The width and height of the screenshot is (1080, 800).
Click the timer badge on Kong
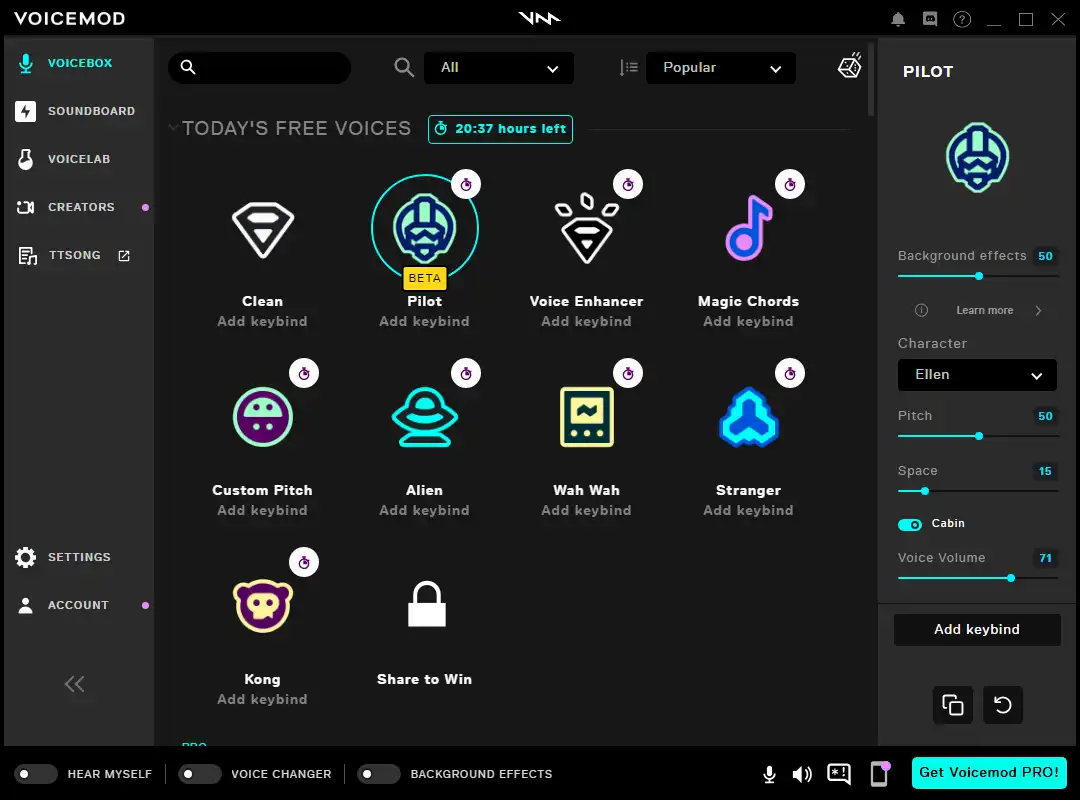click(304, 562)
